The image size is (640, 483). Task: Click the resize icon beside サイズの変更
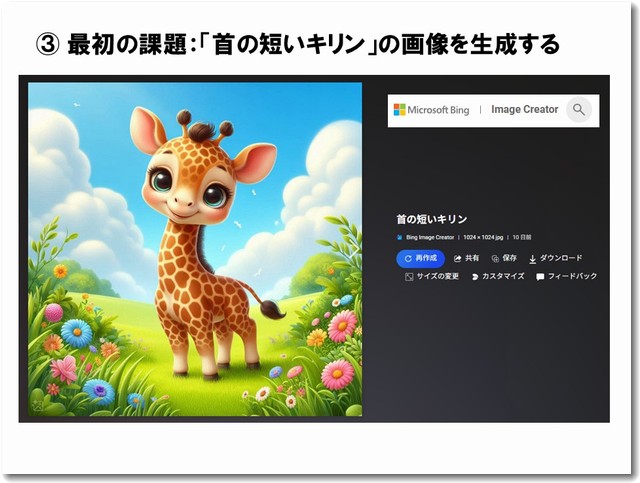point(409,277)
